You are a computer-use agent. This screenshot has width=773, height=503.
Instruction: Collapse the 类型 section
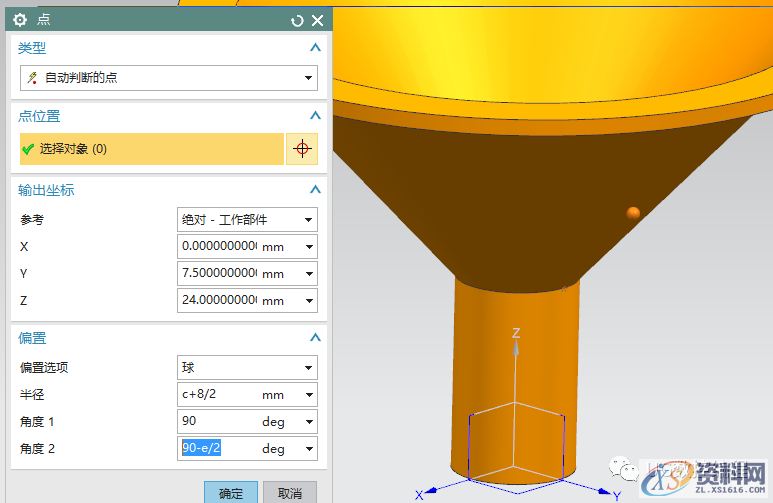[315, 47]
